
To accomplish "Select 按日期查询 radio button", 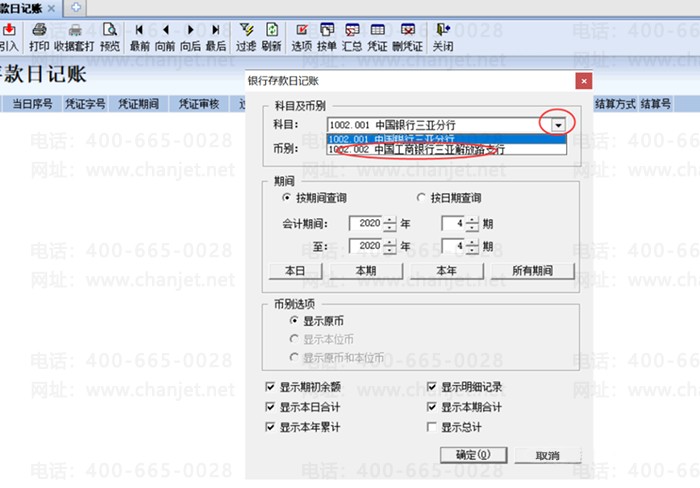I will (x=421, y=198).
